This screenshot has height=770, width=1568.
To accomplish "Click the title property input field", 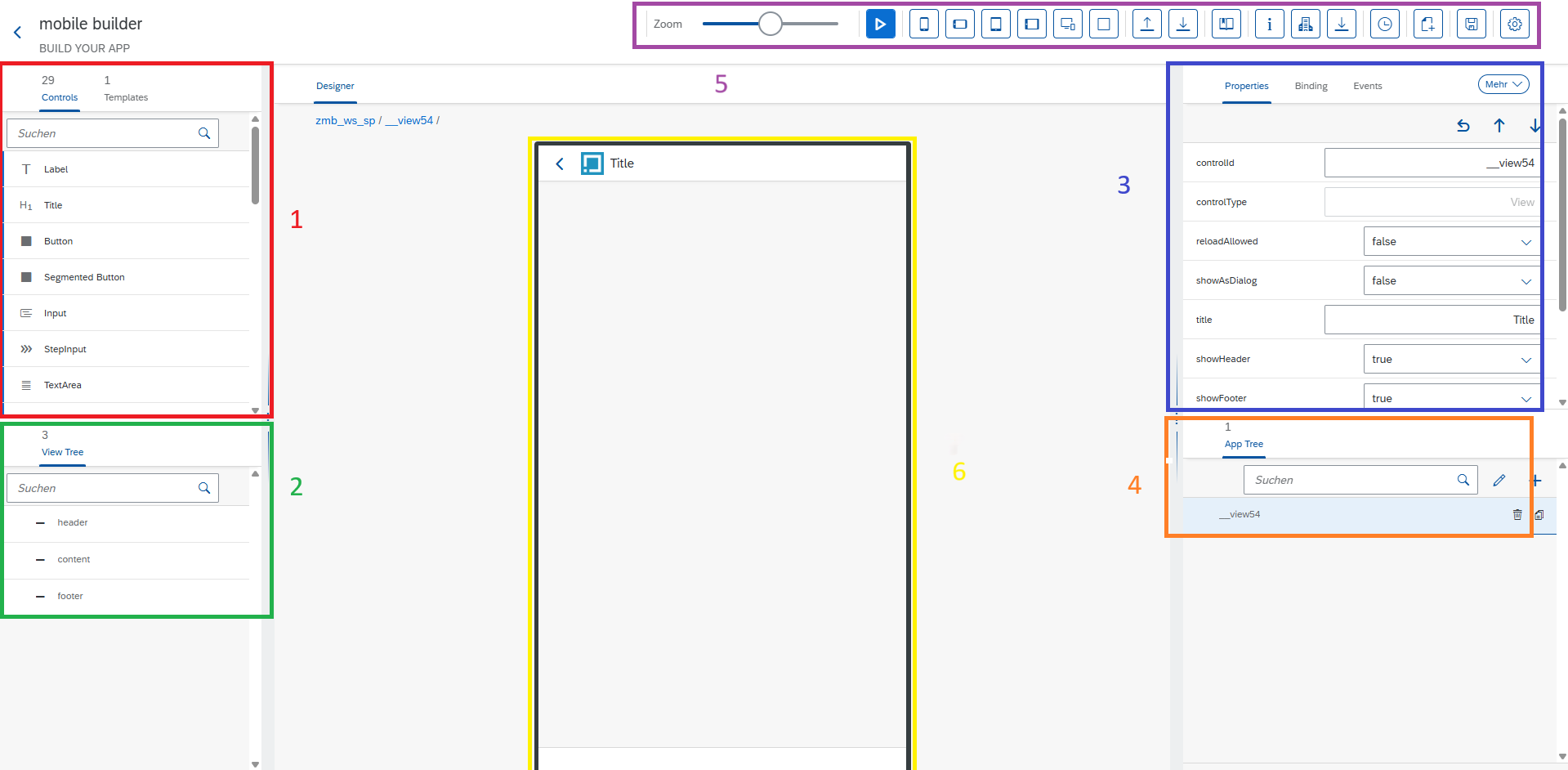I will [x=1430, y=320].
